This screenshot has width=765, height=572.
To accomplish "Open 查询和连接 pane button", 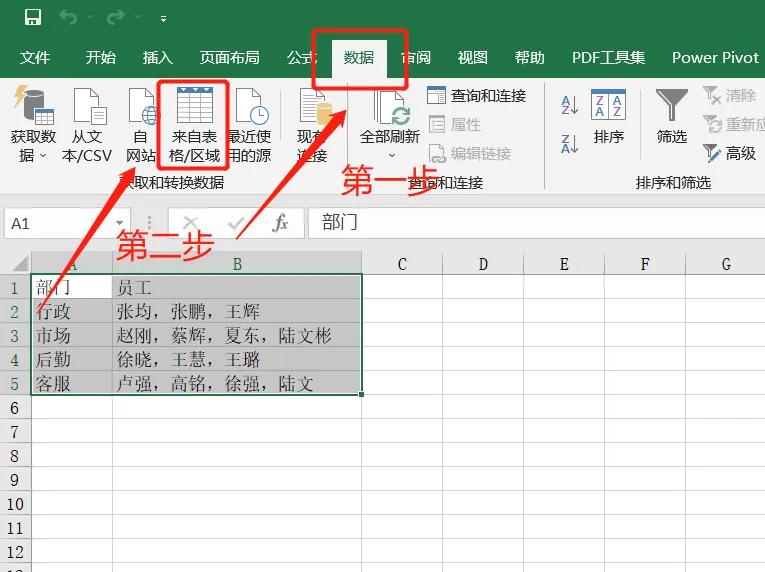I will [476, 96].
